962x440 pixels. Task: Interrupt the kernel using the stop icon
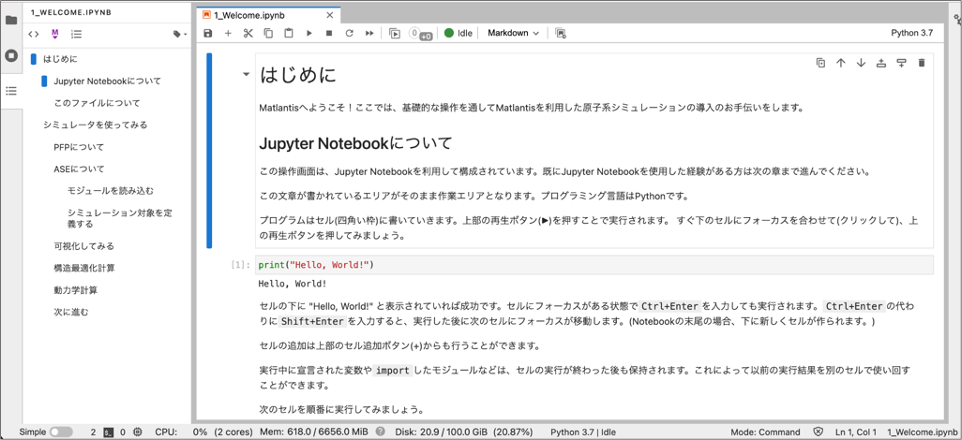[329, 33]
